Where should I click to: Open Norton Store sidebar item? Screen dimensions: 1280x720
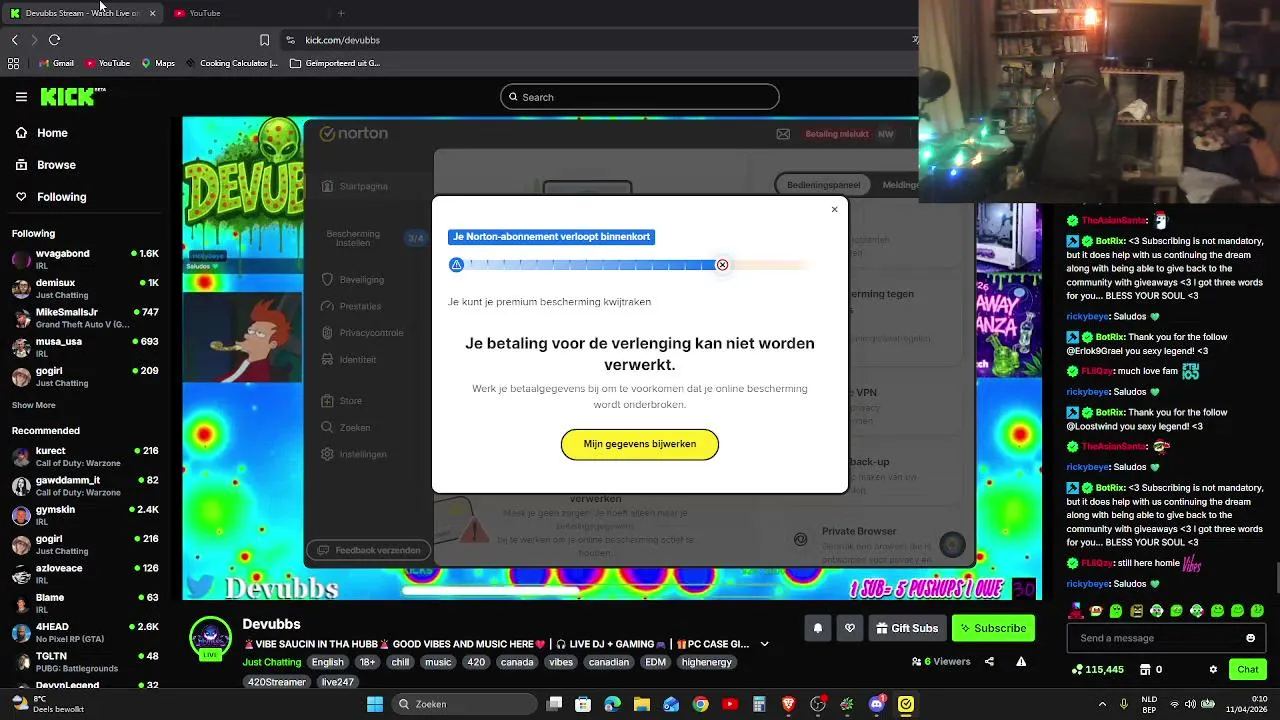point(342,401)
